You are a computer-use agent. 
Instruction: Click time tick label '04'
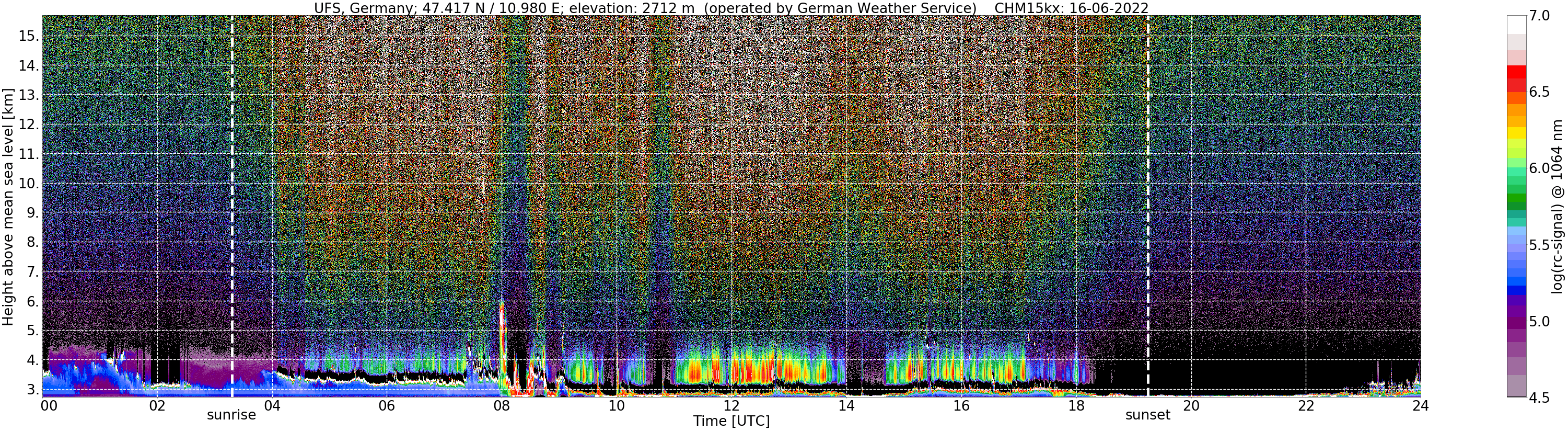click(x=272, y=405)
